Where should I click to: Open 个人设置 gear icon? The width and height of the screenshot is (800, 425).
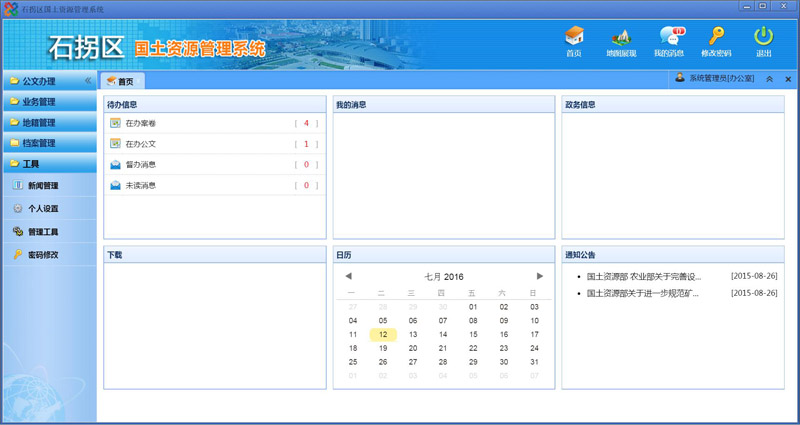point(18,209)
